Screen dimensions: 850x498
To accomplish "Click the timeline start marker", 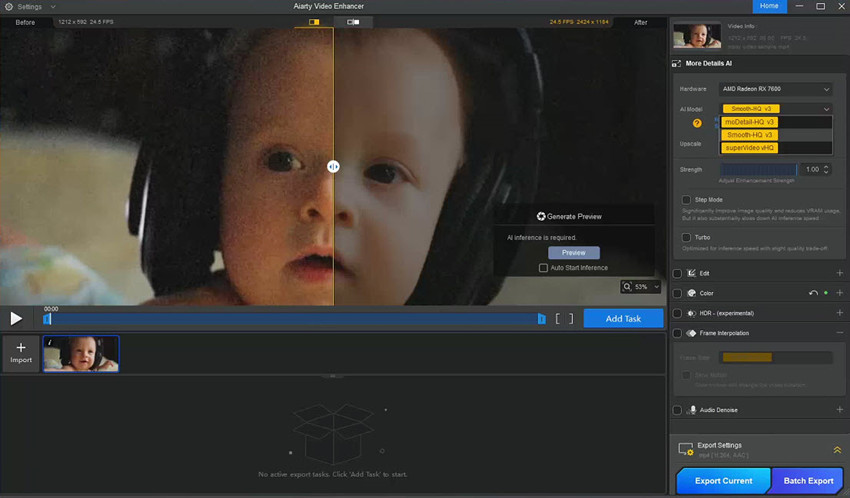I will (47, 319).
